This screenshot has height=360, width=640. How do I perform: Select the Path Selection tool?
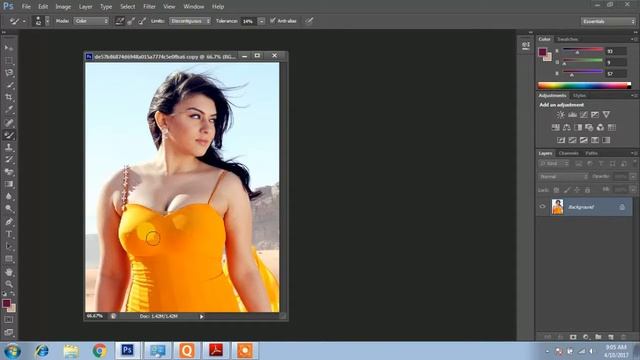pos(9,246)
